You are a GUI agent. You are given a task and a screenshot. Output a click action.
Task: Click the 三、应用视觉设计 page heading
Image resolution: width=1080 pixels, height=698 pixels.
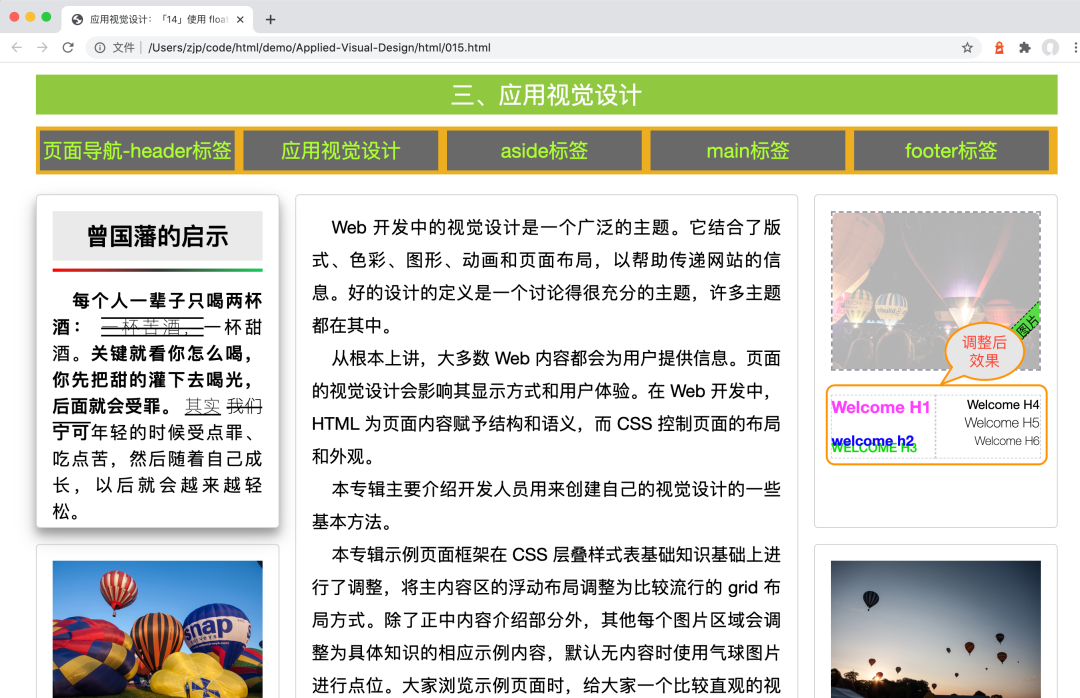point(546,94)
